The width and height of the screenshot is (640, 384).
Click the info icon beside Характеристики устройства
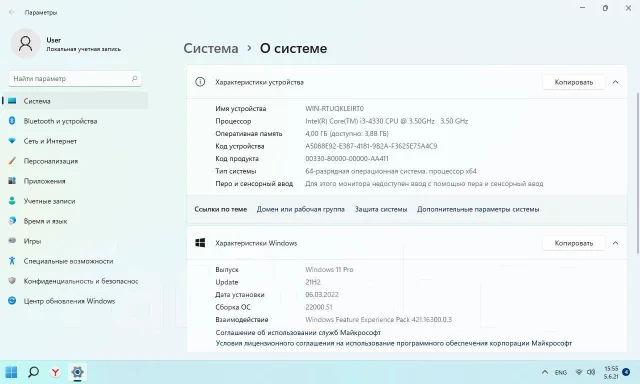tap(200, 82)
